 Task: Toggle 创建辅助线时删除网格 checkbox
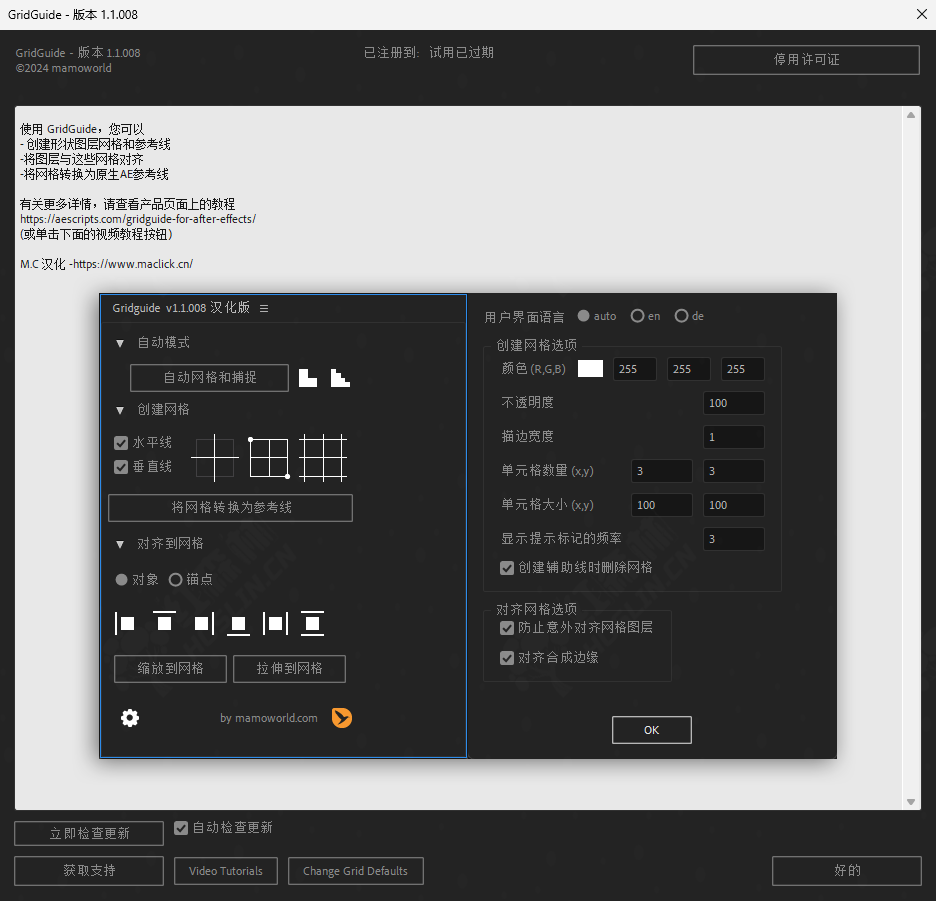507,568
